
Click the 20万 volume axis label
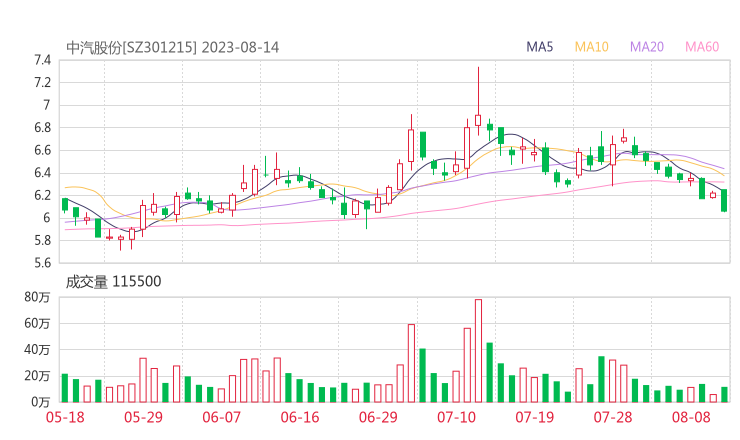(x=37, y=376)
